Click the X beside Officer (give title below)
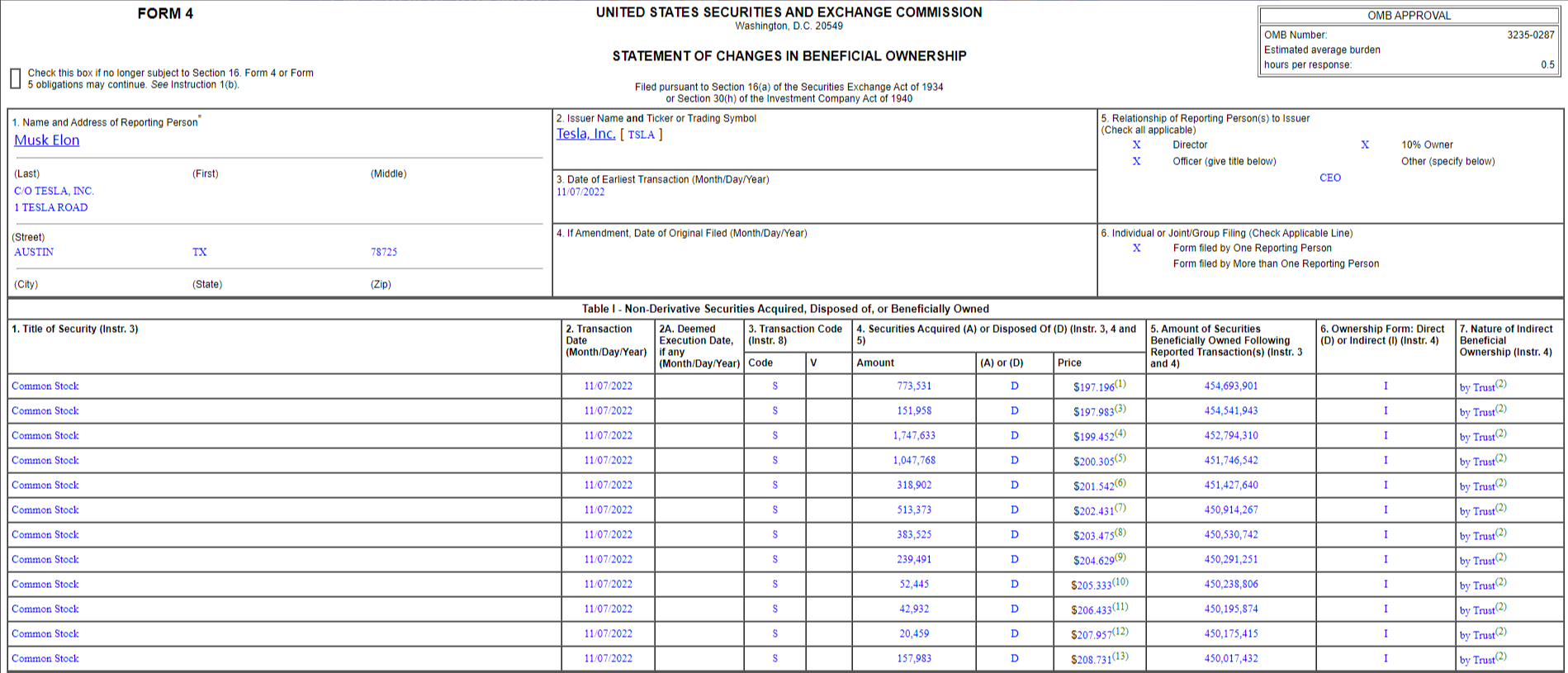 click(x=1136, y=161)
